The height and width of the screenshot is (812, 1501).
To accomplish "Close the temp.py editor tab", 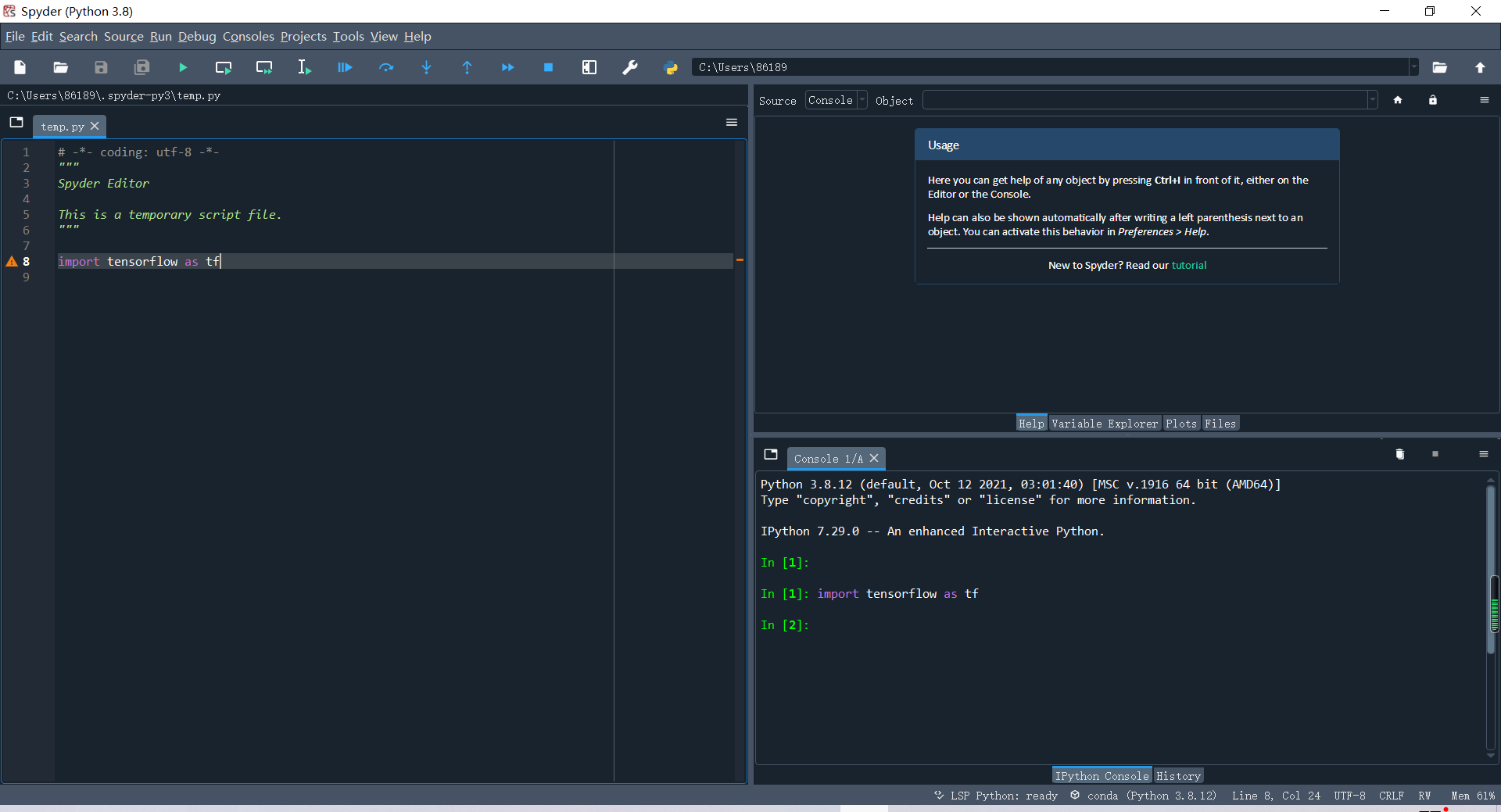I will pos(95,126).
